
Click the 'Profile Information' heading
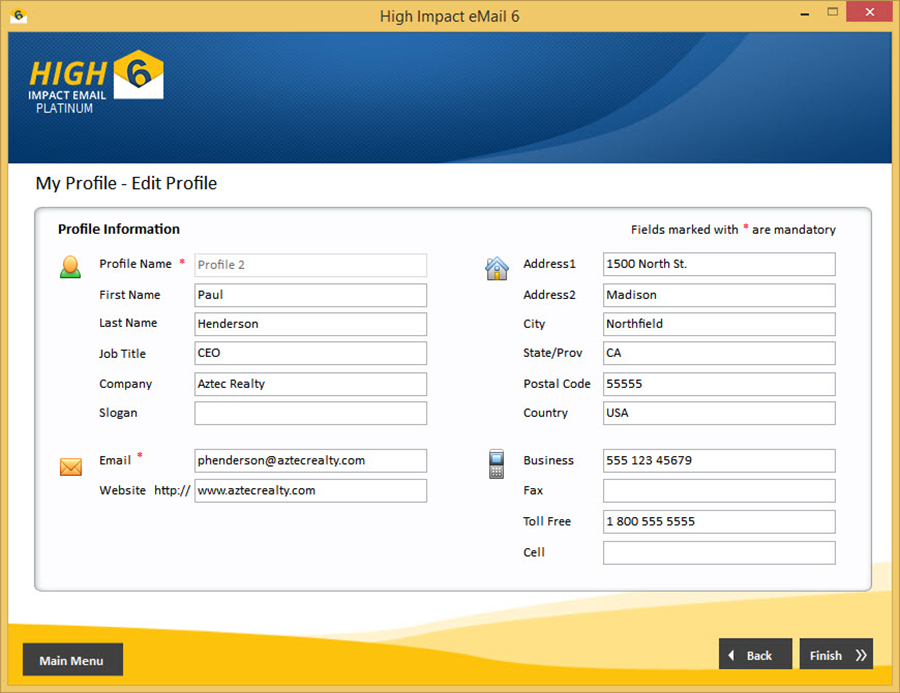[x=119, y=229]
